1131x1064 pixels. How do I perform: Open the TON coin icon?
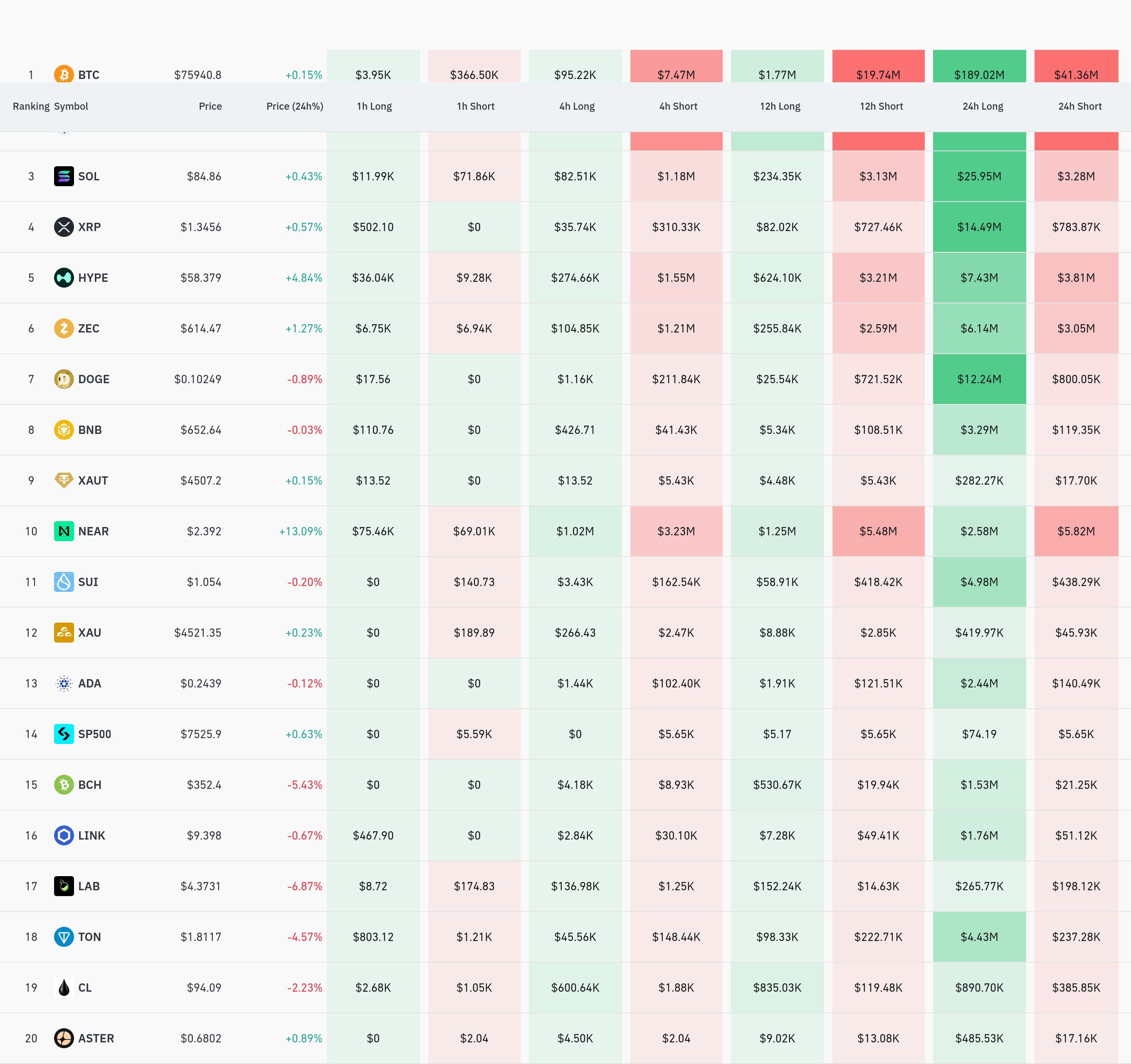64,937
